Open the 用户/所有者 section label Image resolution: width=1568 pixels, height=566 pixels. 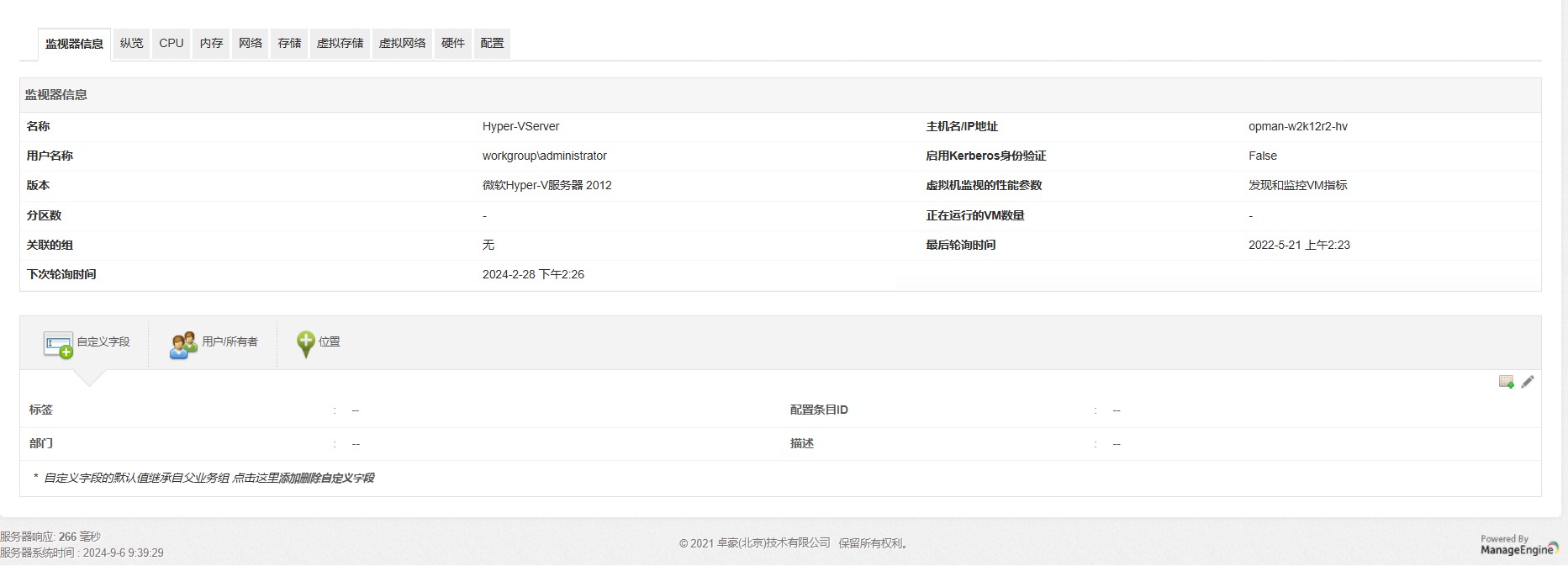tap(230, 341)
